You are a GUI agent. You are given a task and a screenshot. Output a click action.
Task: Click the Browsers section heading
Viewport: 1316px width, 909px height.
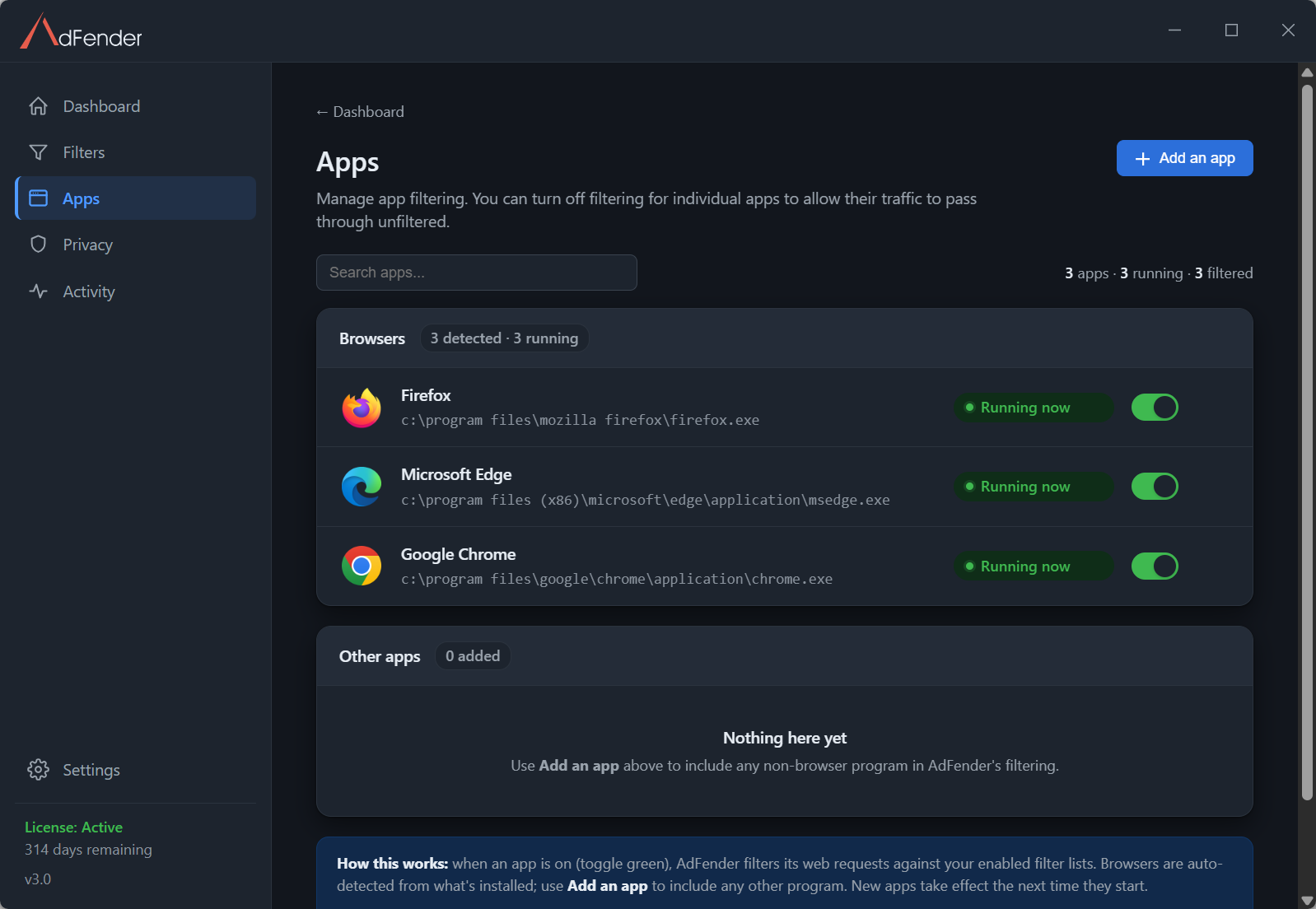point(372,338)
